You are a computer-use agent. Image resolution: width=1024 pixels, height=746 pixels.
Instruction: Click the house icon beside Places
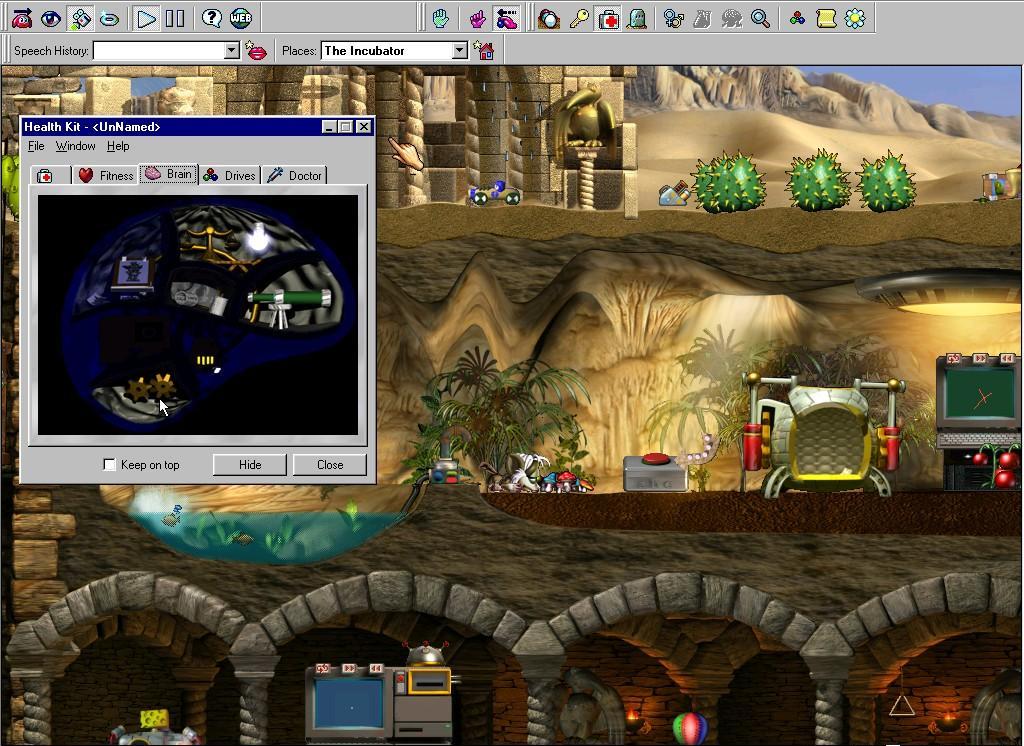[x=484, y=51]
